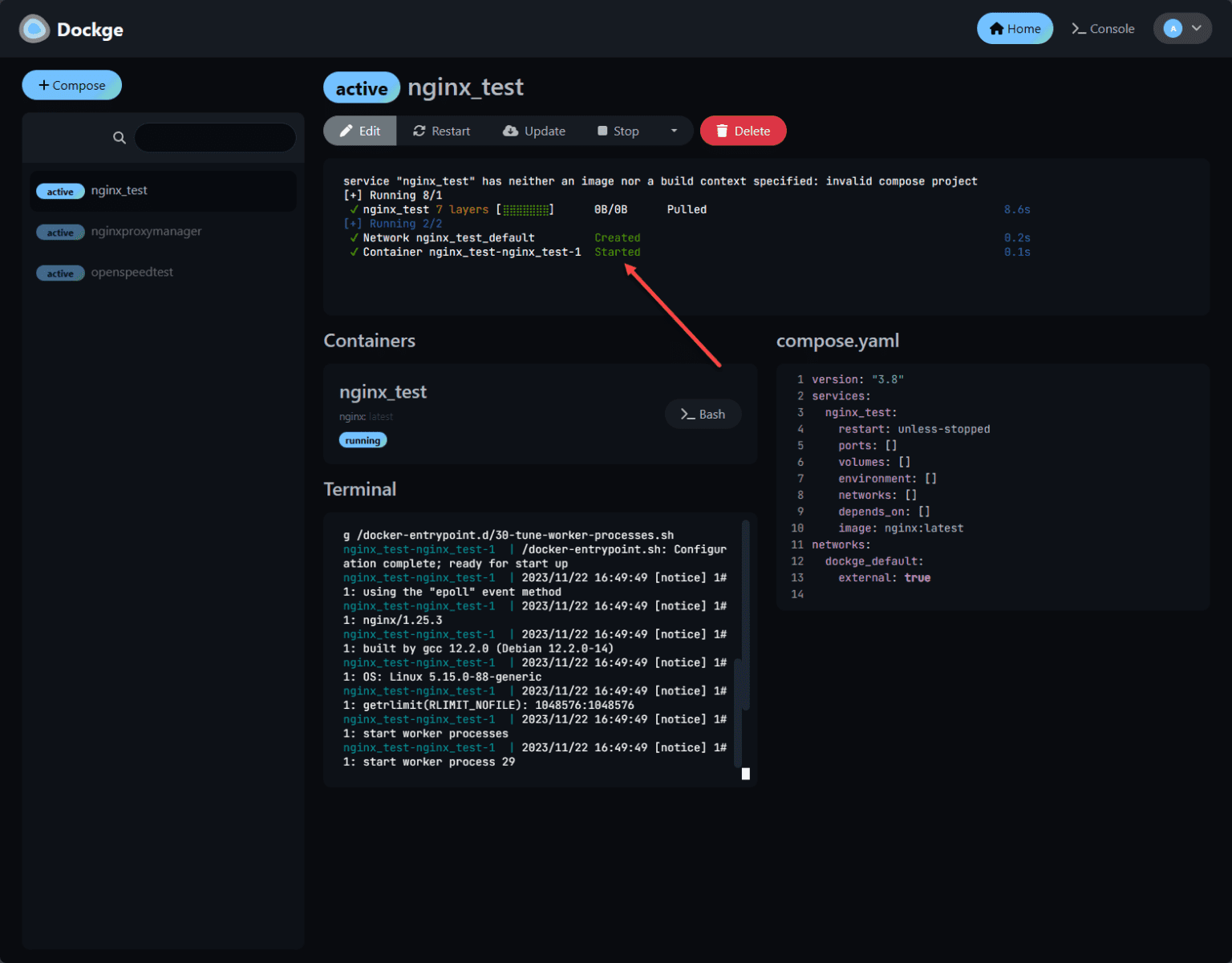Screen dimensions: 1232x963
Task: Delete the nginx_test stack
Action: click(743, 131)
